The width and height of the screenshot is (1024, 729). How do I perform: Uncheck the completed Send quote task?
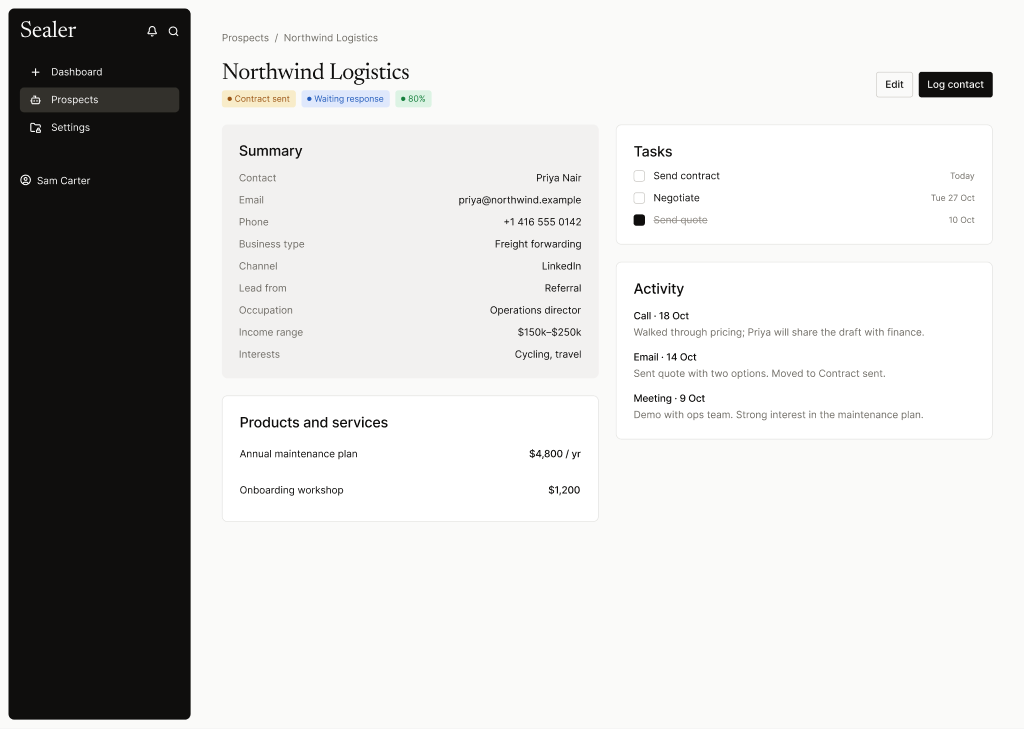(639, 220)
